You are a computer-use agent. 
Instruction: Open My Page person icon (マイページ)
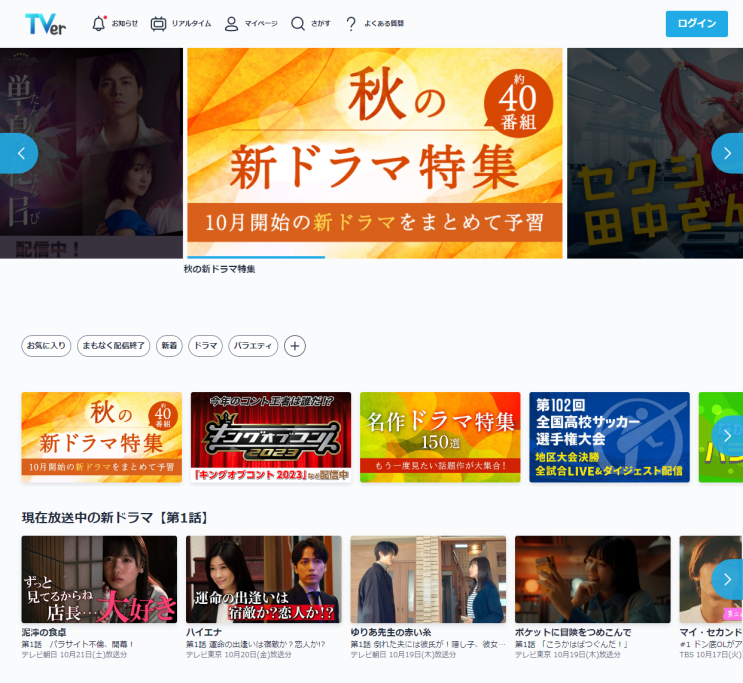click(x=231, y=24)
